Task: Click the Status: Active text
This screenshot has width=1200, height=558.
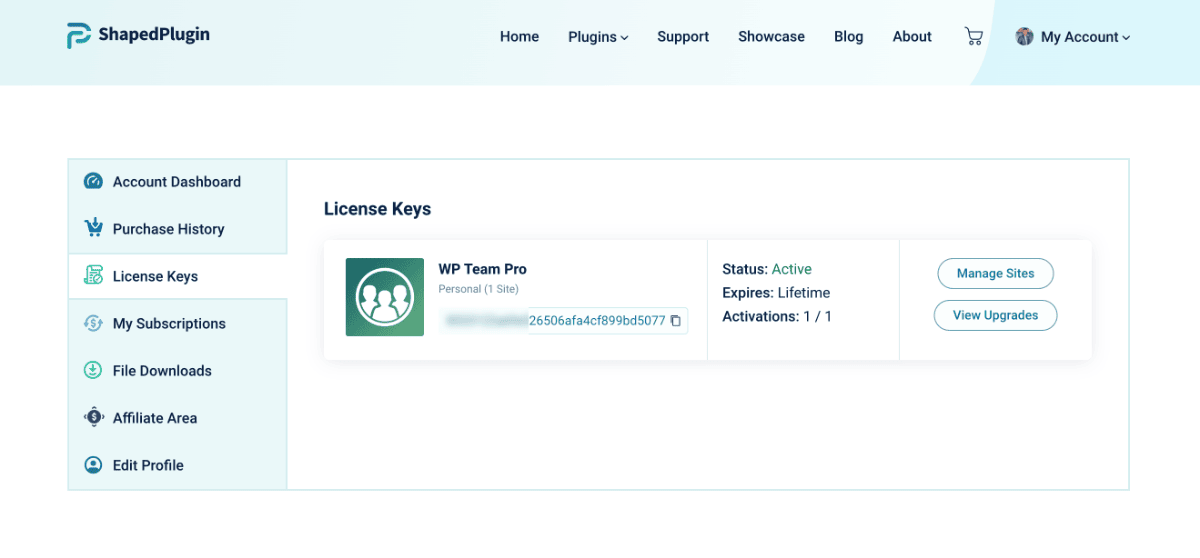Action: click(x=767, y=269)
